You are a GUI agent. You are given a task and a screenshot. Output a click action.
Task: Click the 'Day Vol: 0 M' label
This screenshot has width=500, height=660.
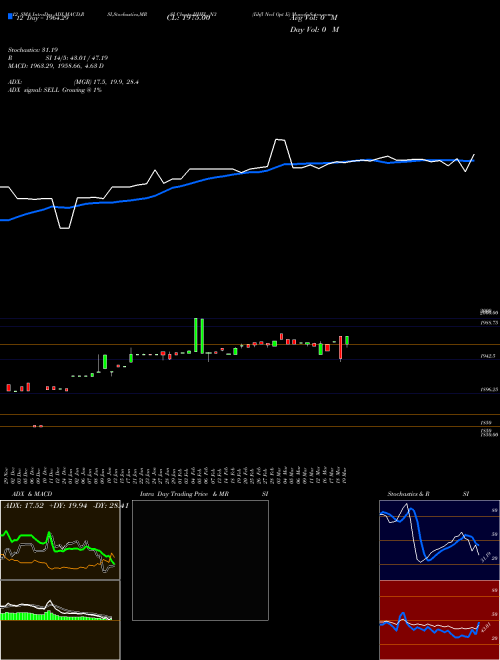(314, 30)
